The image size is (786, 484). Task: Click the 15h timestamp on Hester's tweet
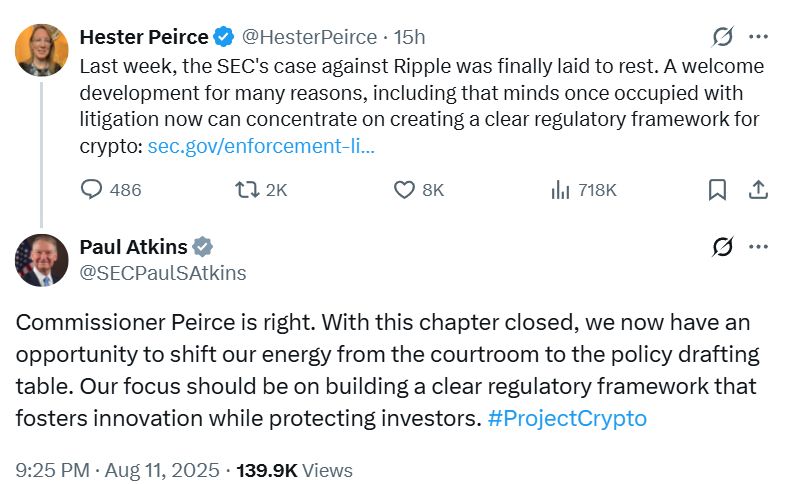(409, 38)
